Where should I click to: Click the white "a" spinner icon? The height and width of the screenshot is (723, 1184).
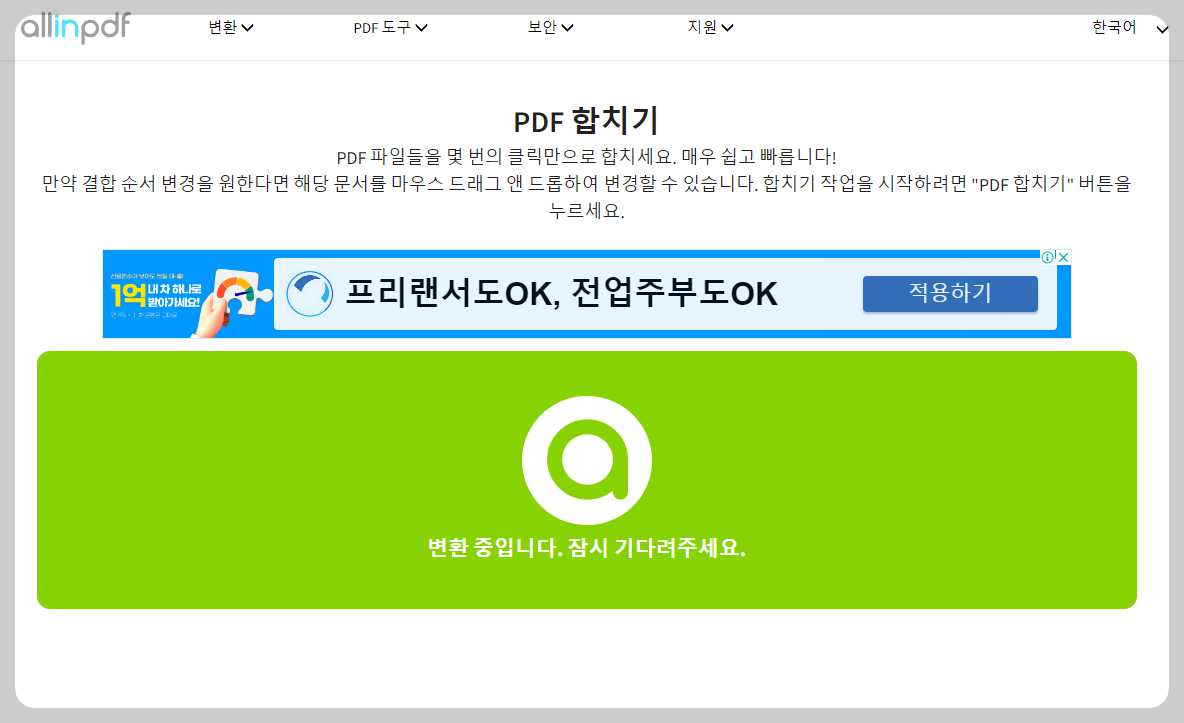pyautogui.click(x=587, y=459)
